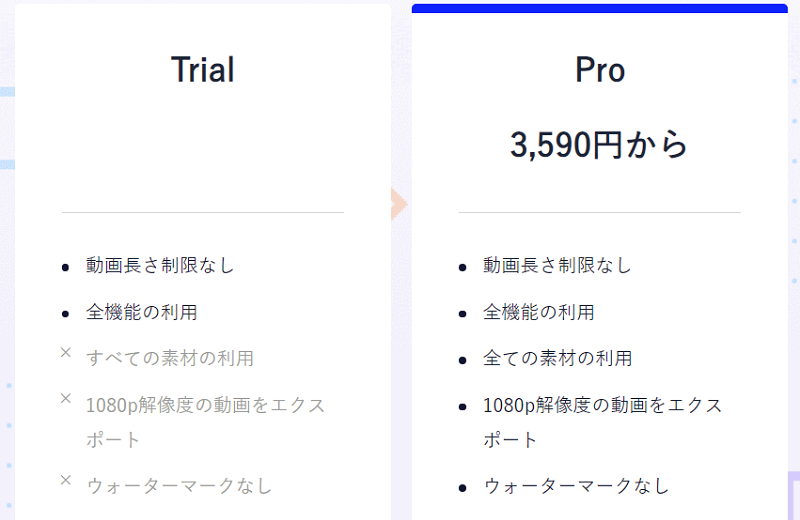Select Pro 全機能の利用 feature text
Image resolution: width=800 pixels, height=520 pixels.
click(x=539, y=312)
